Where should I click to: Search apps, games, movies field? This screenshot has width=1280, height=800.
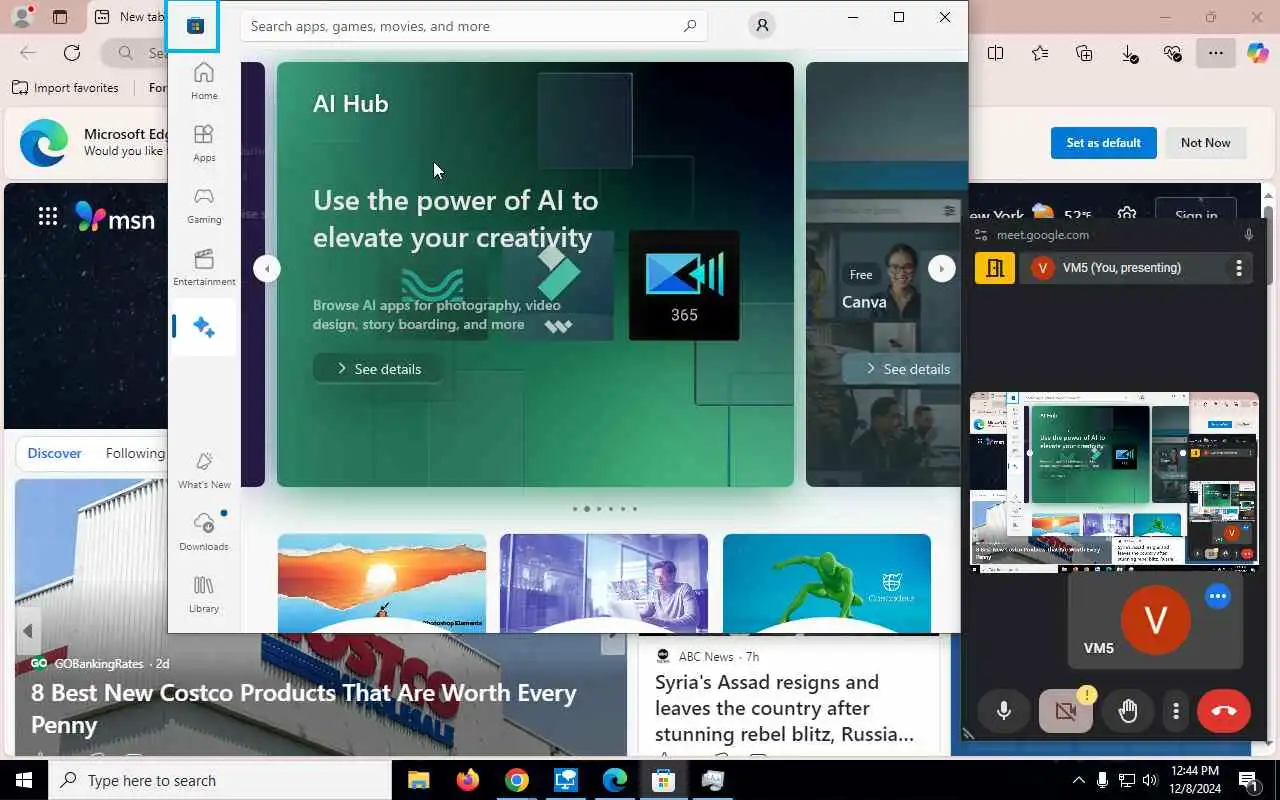(474, 26)
